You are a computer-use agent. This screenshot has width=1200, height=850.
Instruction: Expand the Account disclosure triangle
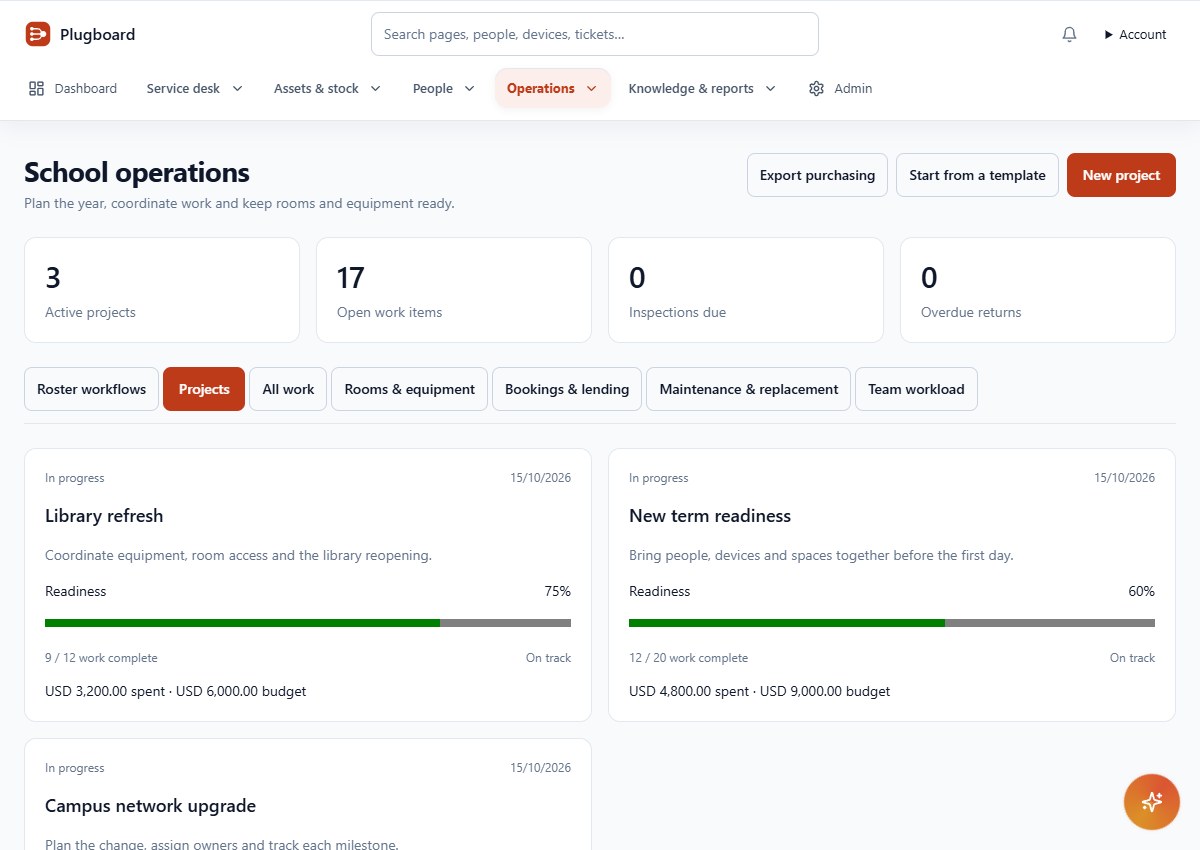pyautogui.click(x=1108, y=34)
